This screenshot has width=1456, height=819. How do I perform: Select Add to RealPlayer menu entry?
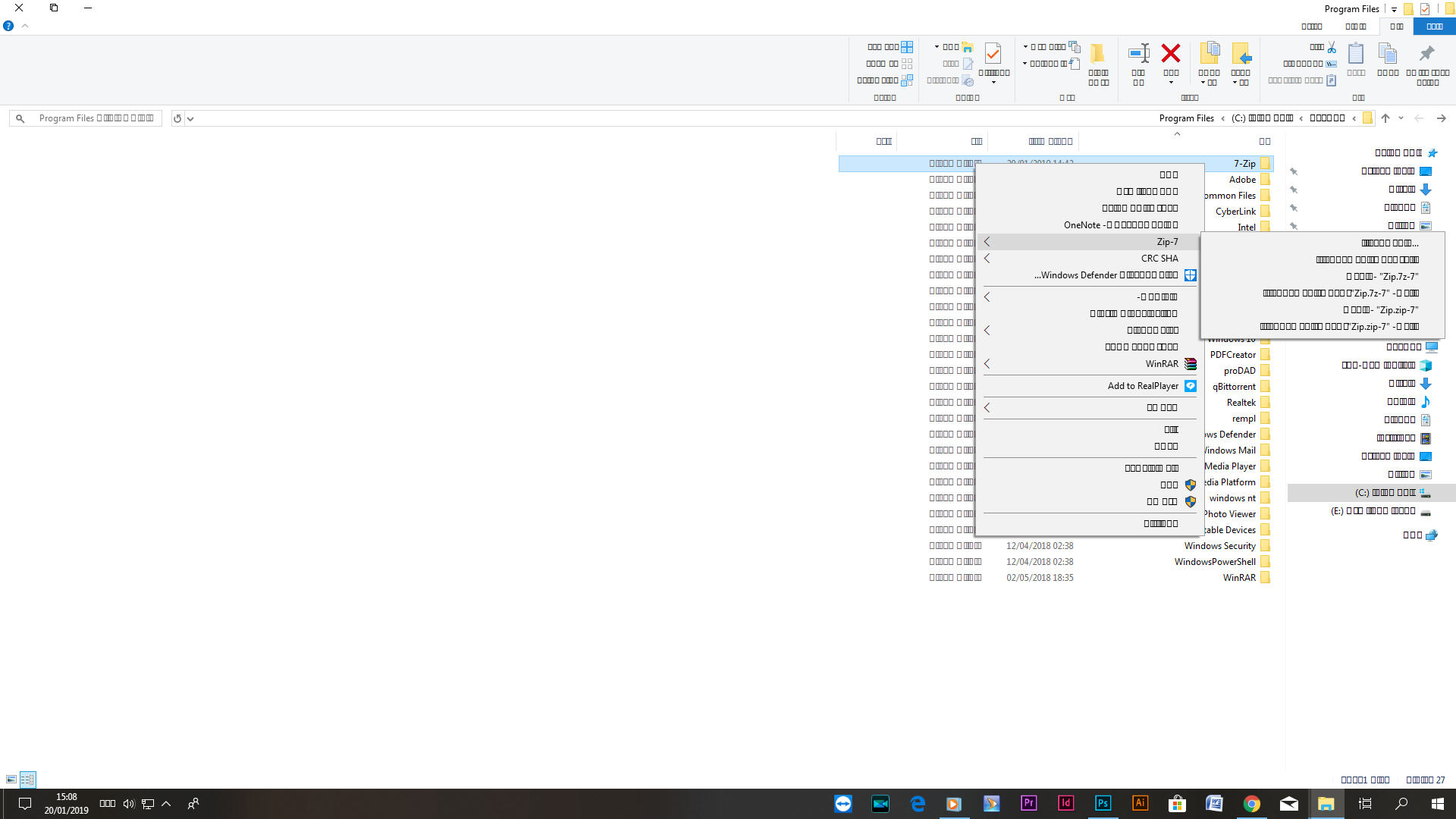(1089, 386)
